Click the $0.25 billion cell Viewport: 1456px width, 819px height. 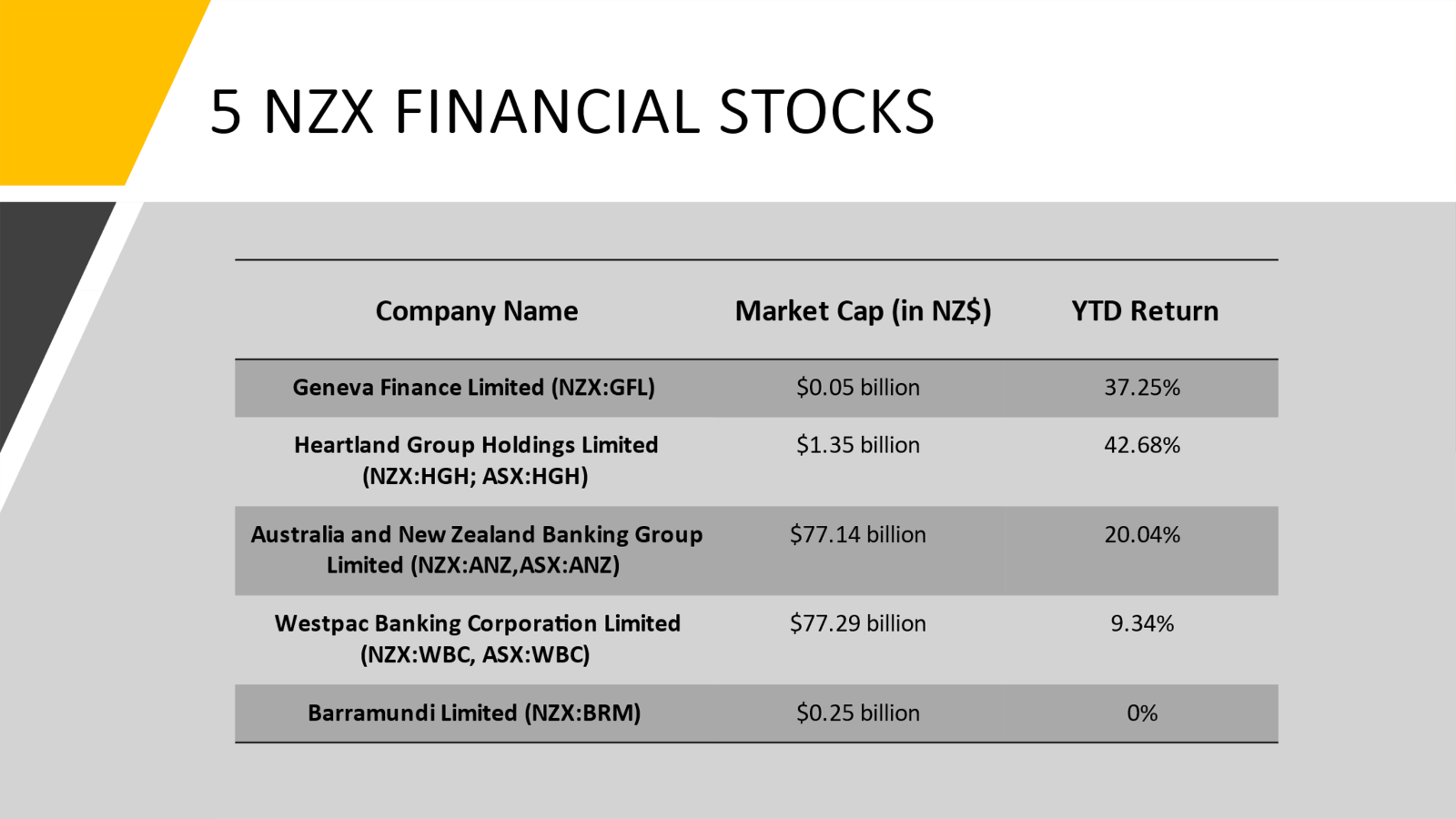pyautogui.click(x=857, y=713)
